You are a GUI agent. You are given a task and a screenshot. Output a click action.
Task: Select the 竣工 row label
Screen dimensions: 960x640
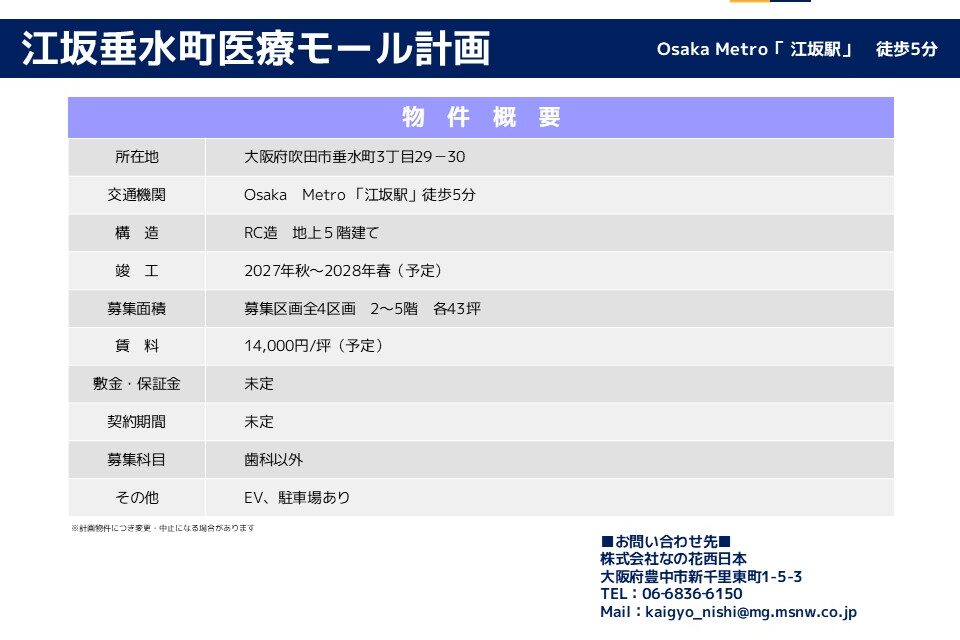pos(137,271)
